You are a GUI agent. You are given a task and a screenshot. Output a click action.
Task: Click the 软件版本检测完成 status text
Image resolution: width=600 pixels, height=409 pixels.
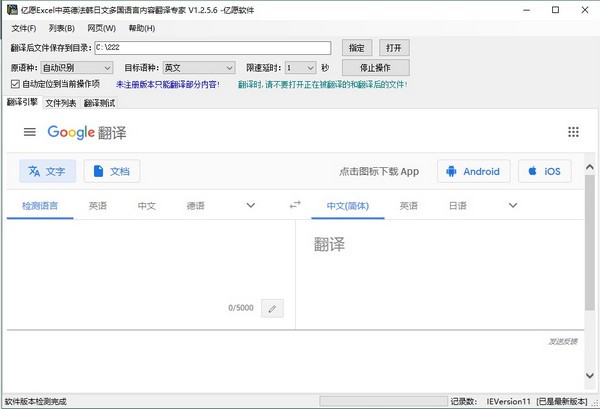click(x=36, y=401)
